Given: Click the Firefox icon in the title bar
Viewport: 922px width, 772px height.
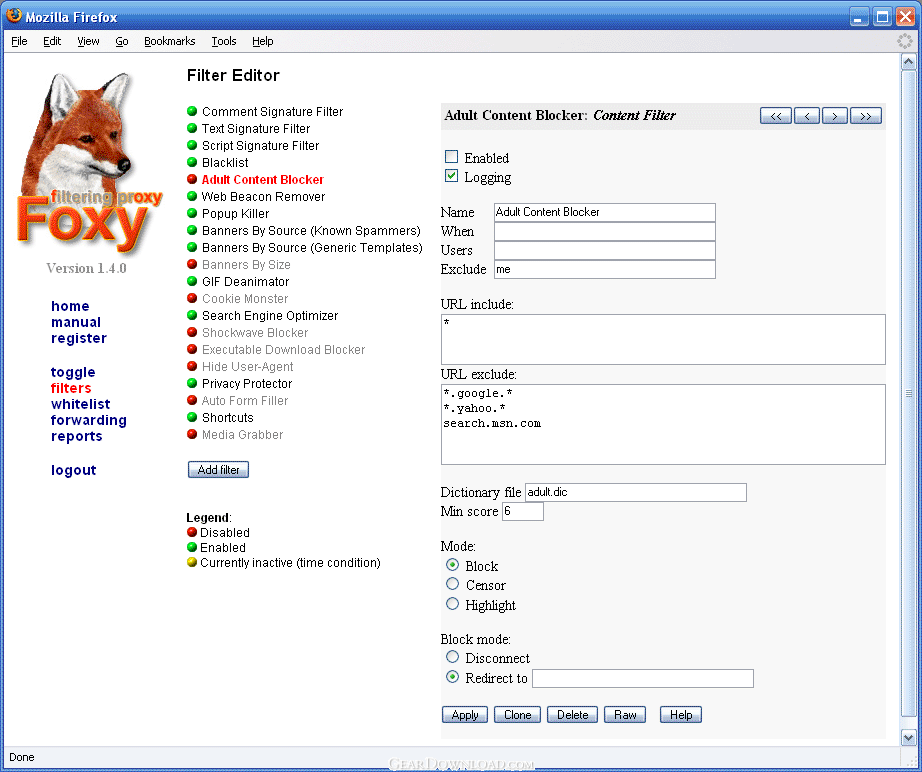Looking at the screenshot, I should coord(14,16).
